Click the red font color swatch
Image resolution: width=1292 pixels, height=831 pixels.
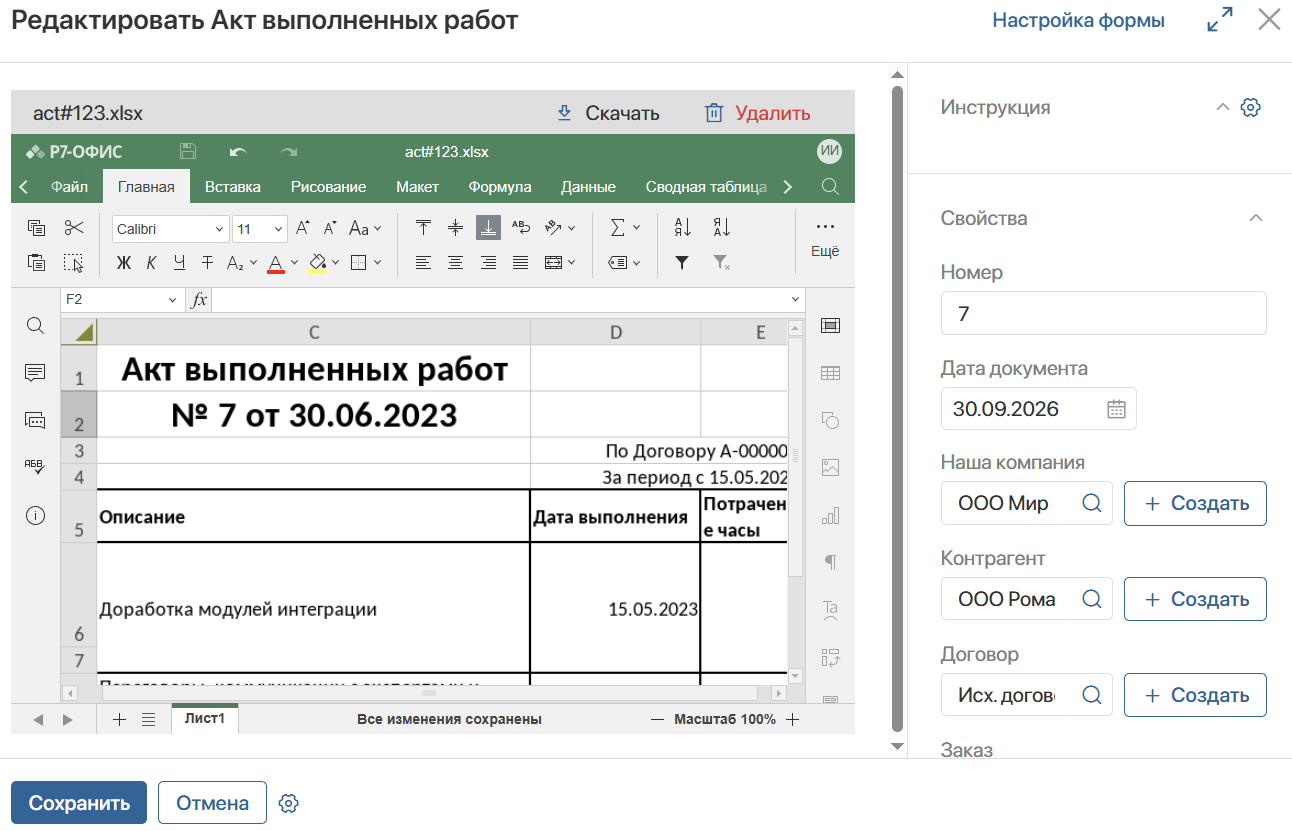coord(277,263)
